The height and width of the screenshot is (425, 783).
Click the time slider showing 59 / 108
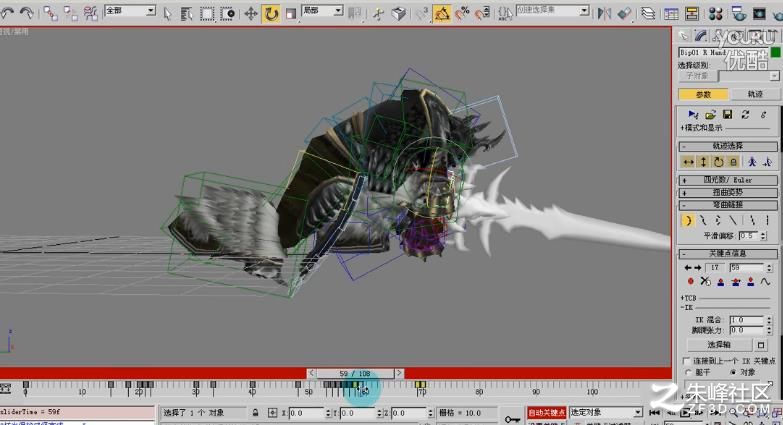tap(355, 373)
